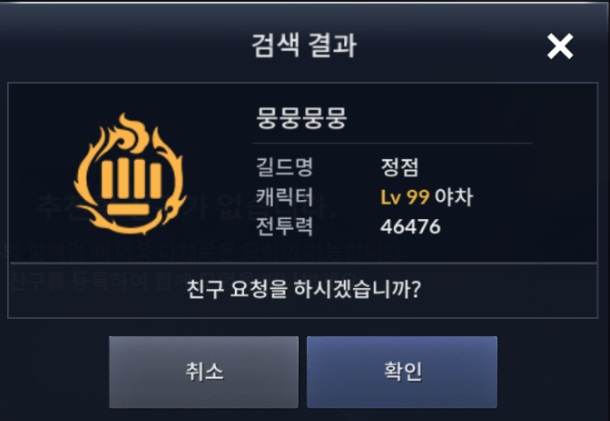Image resolution: width=610 pixels, height=421 pixels.
Task: Click the 길드명 label
Action: [284, 167]
